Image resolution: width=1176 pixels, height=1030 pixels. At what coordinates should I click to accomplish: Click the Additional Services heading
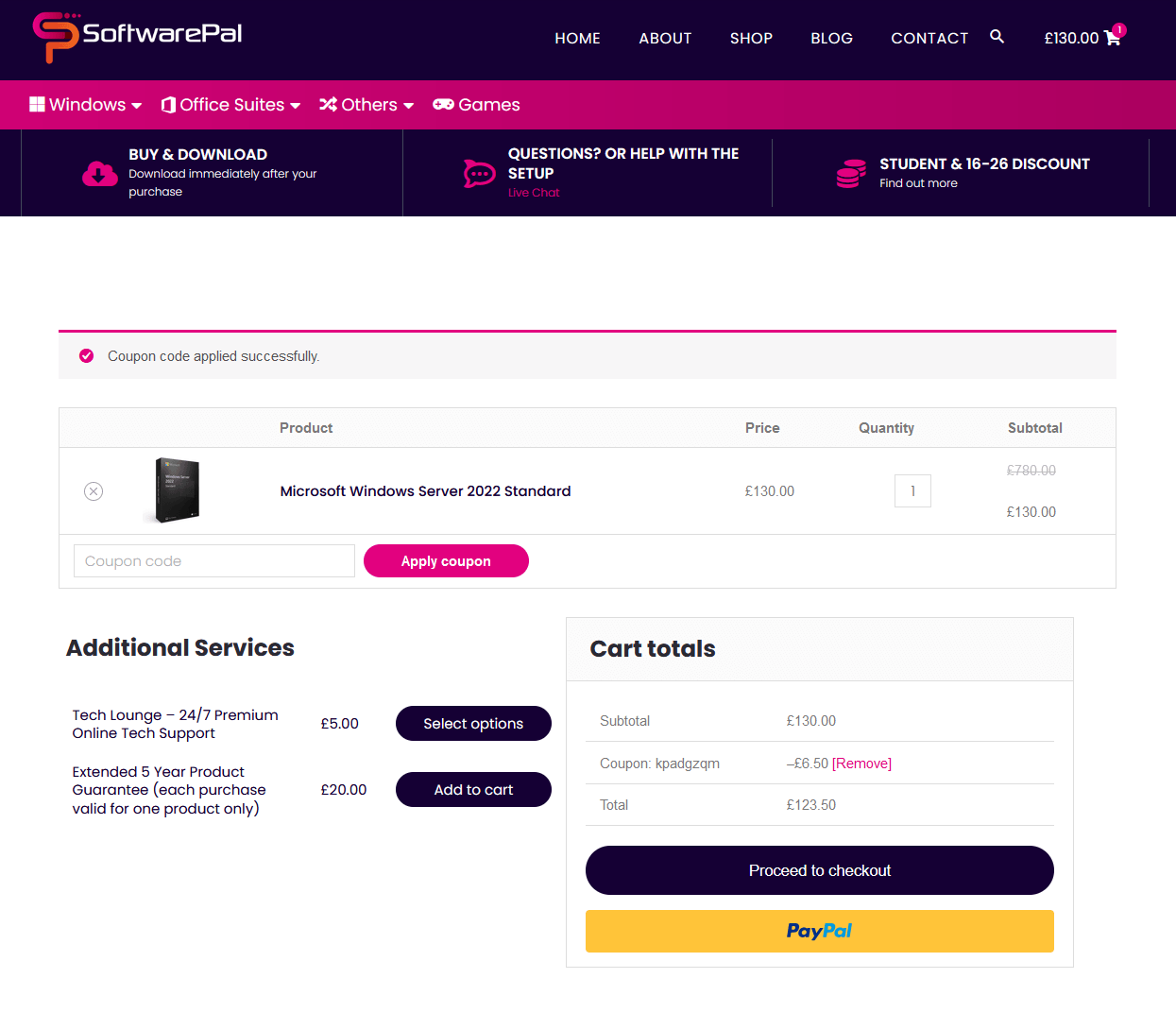180,647
